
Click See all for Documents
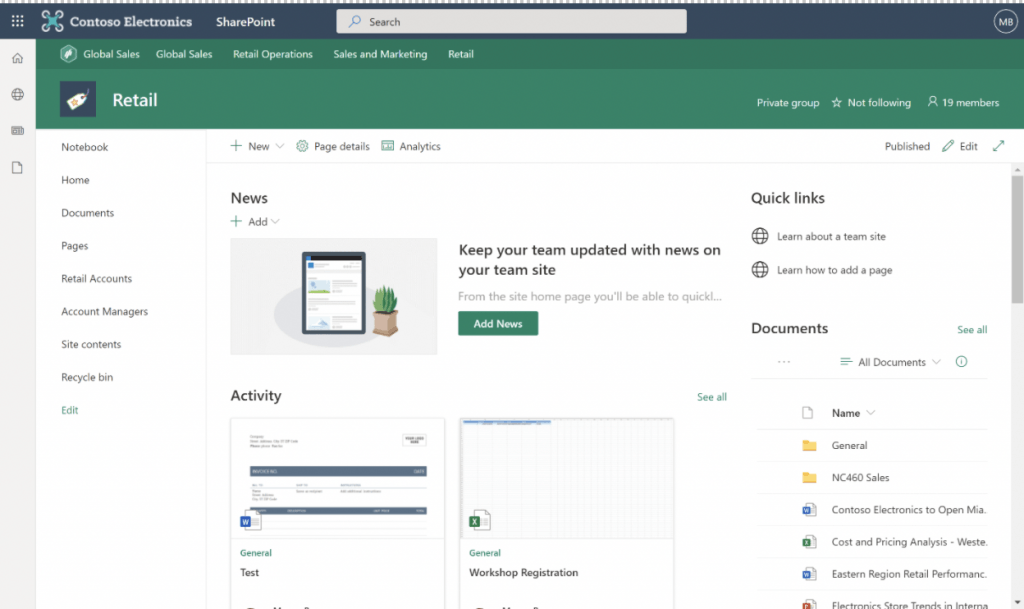pyautogui.click(x=972, y=330)
